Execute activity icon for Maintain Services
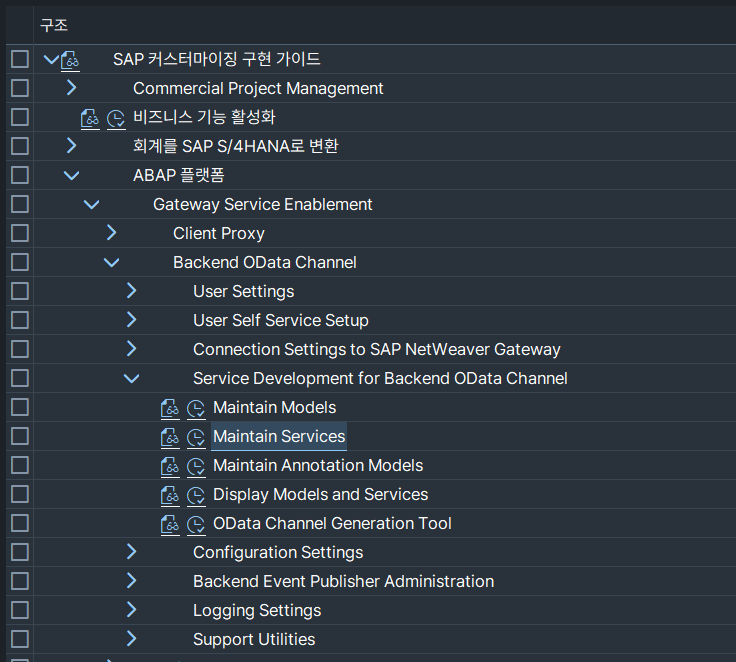Image resolution: width=736 pixels, height=662 pixels. click(196, 438)
